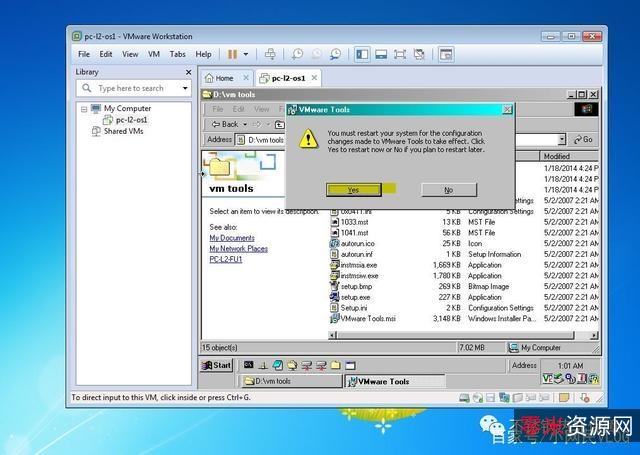The width and height of the screenshot is (640, 455).
Task: Select Shared VMs in the library
Action: point(123,131)
